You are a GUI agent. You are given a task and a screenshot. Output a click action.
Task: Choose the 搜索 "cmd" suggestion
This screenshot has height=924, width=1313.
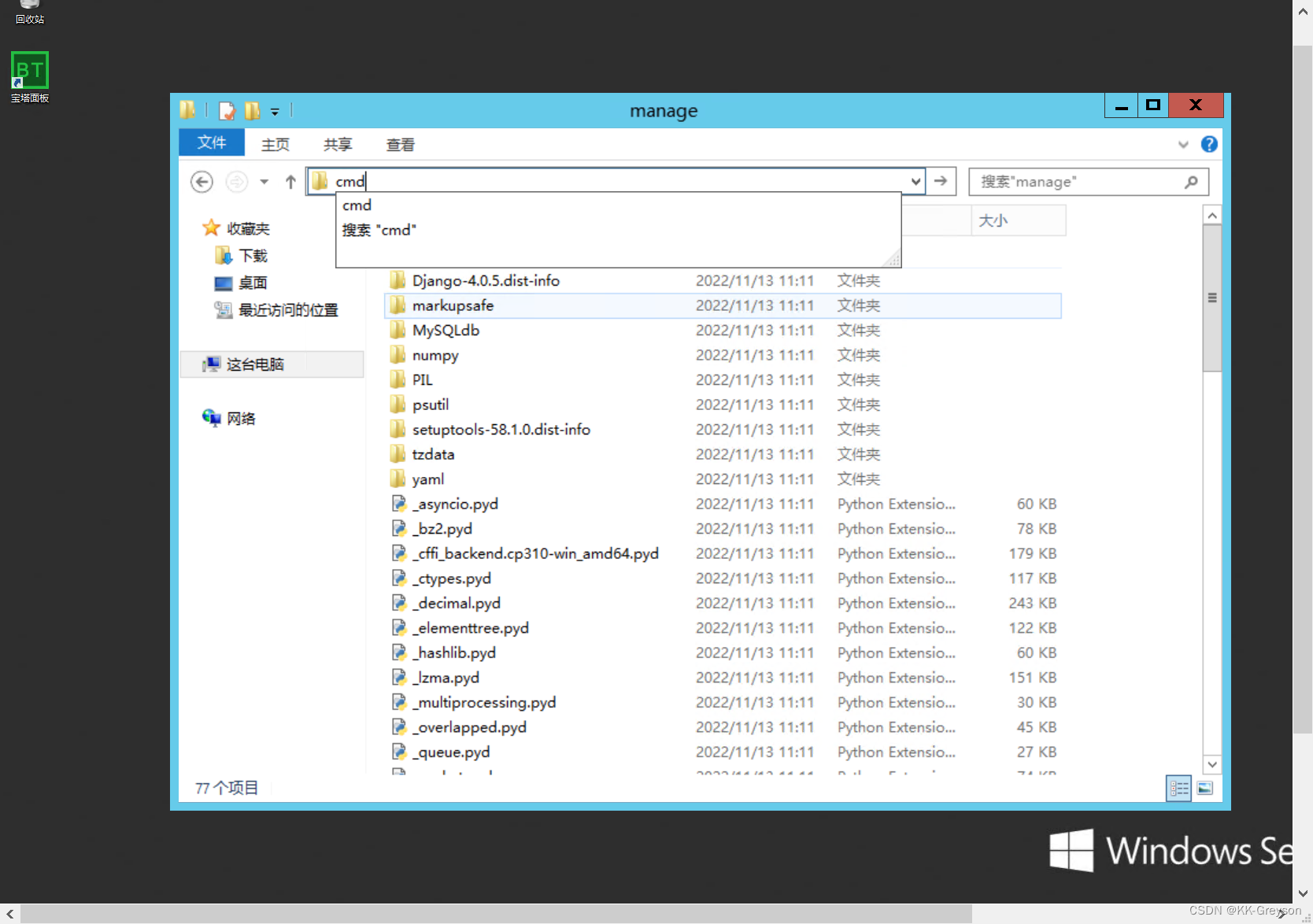(618, 230)
